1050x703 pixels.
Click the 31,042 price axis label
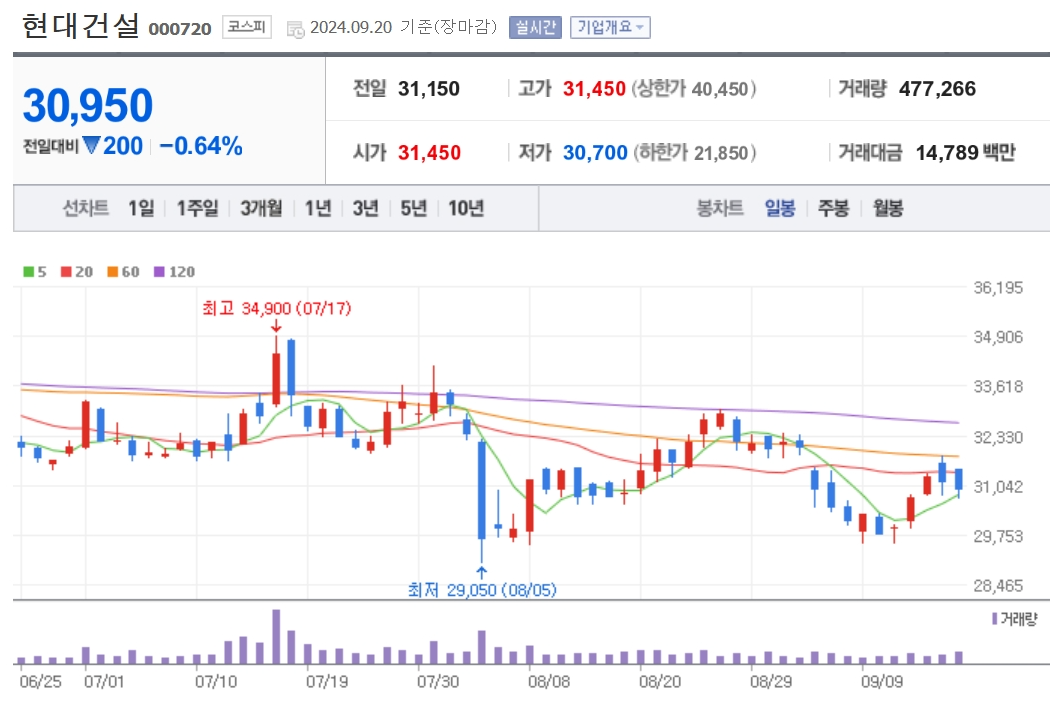(998, 487)
